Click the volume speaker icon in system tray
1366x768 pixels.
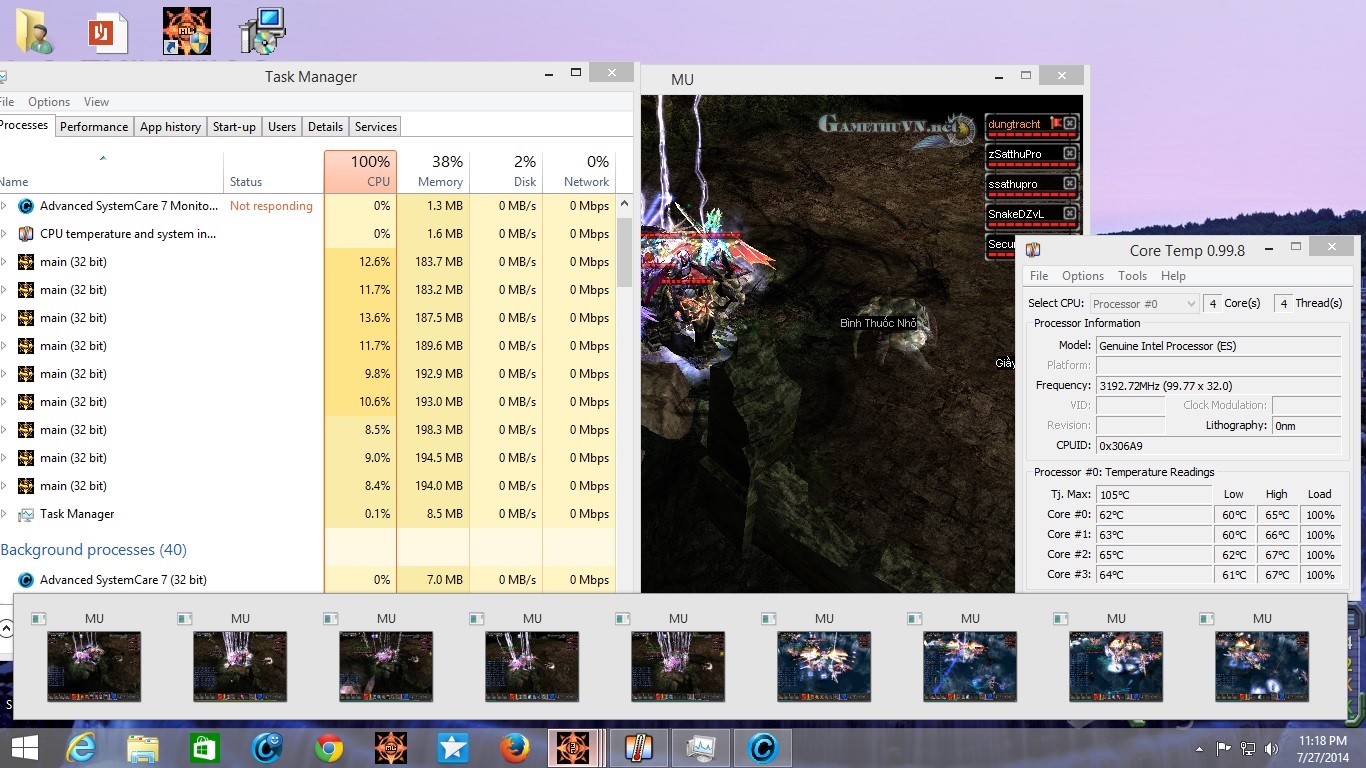coord(1271,748)
